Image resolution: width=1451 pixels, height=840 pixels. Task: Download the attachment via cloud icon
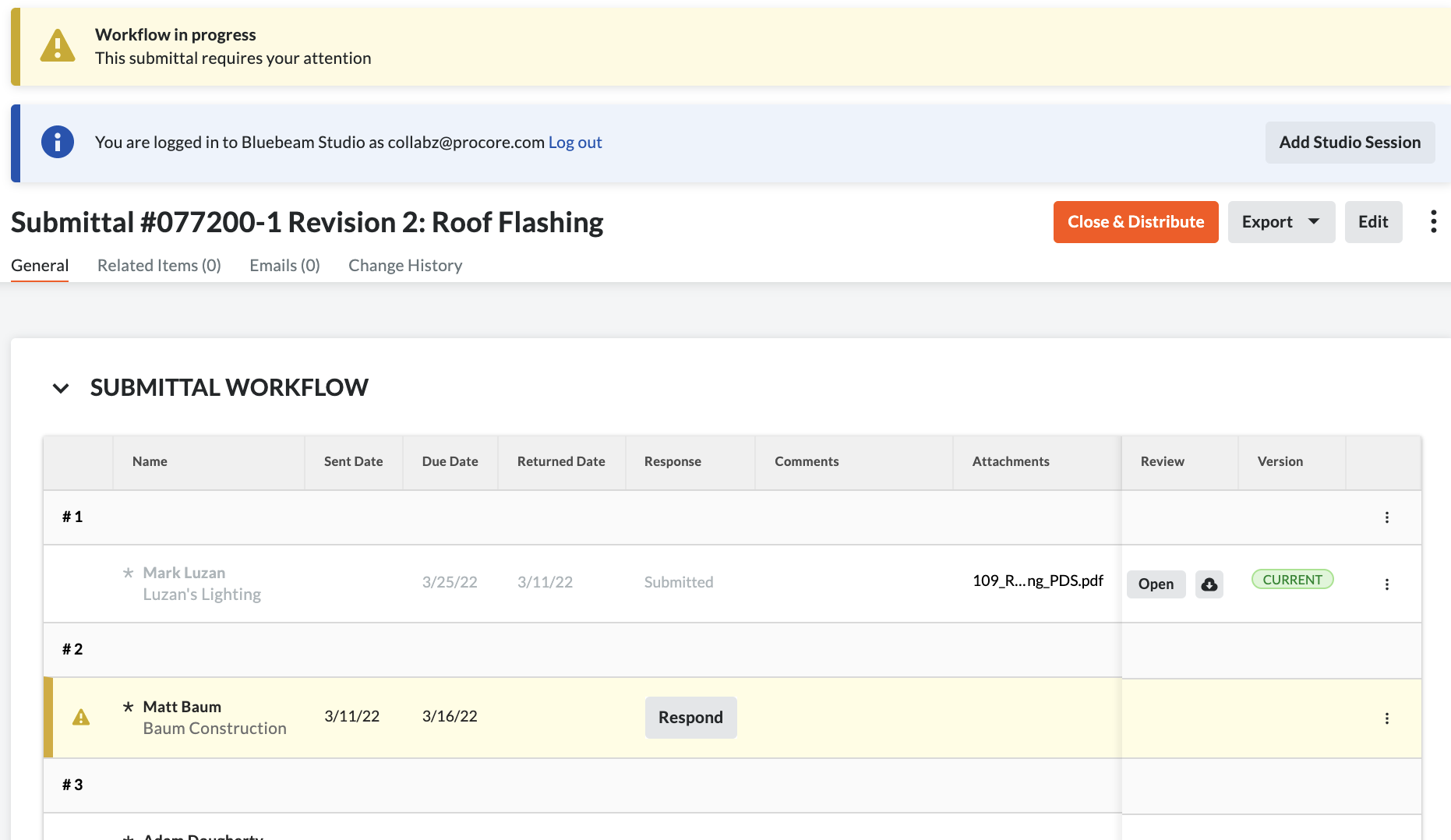1209,584
